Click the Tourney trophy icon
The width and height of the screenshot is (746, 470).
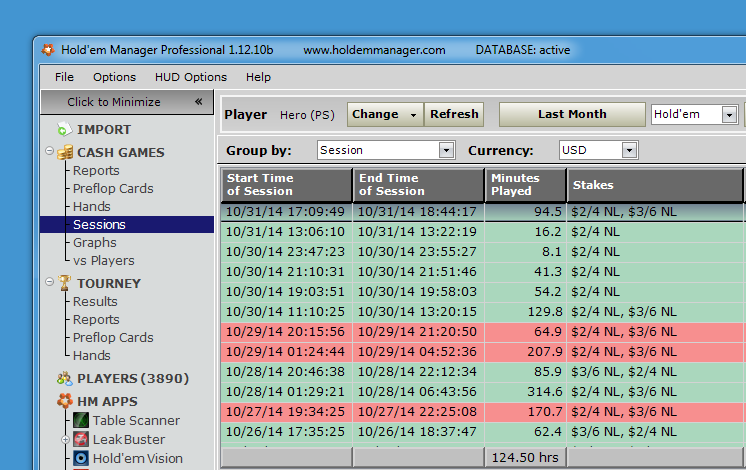[65, 283]
